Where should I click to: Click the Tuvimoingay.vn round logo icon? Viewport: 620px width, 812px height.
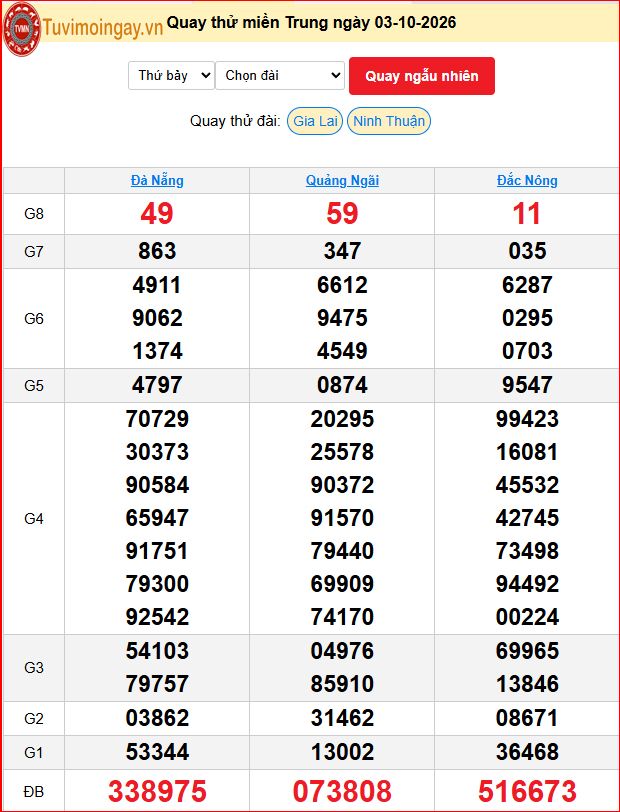[22, 29]
